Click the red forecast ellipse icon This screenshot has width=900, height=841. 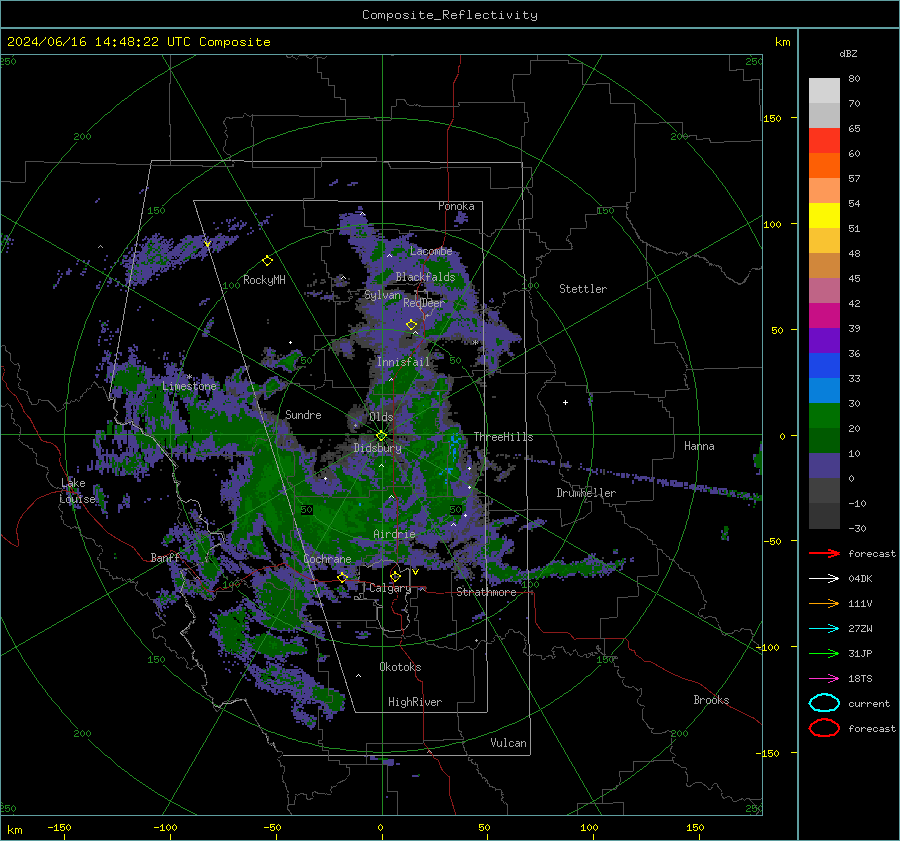click(x=824, y=728)
